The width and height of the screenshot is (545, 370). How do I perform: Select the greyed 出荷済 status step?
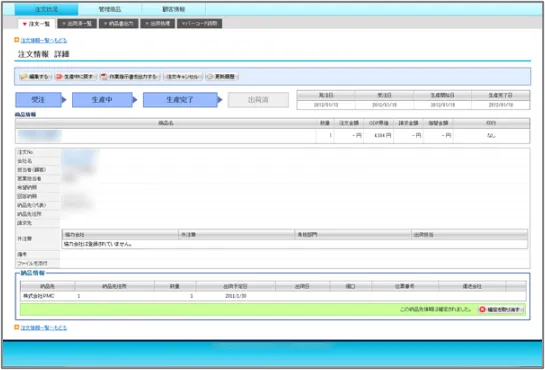[x=258, y=100]
